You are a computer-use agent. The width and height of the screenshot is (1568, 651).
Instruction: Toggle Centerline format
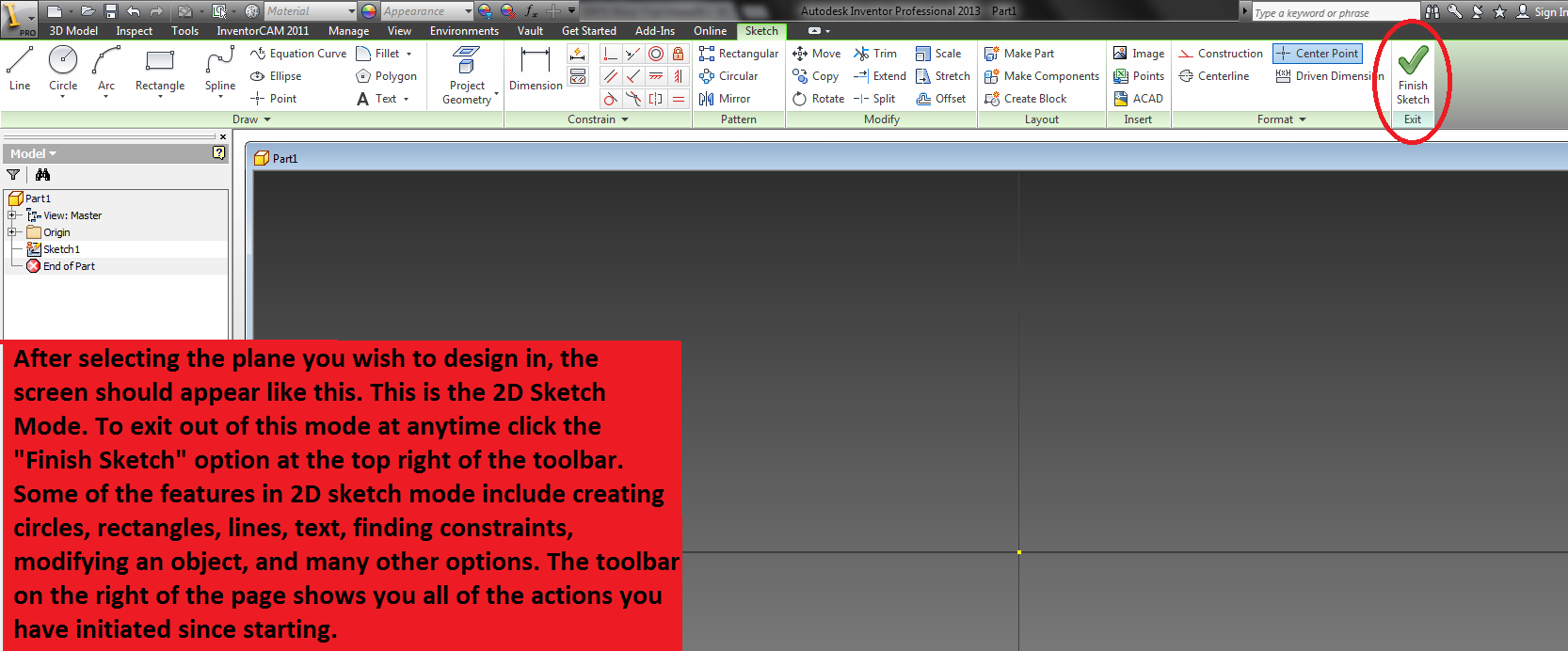(x=1214, y=76)
